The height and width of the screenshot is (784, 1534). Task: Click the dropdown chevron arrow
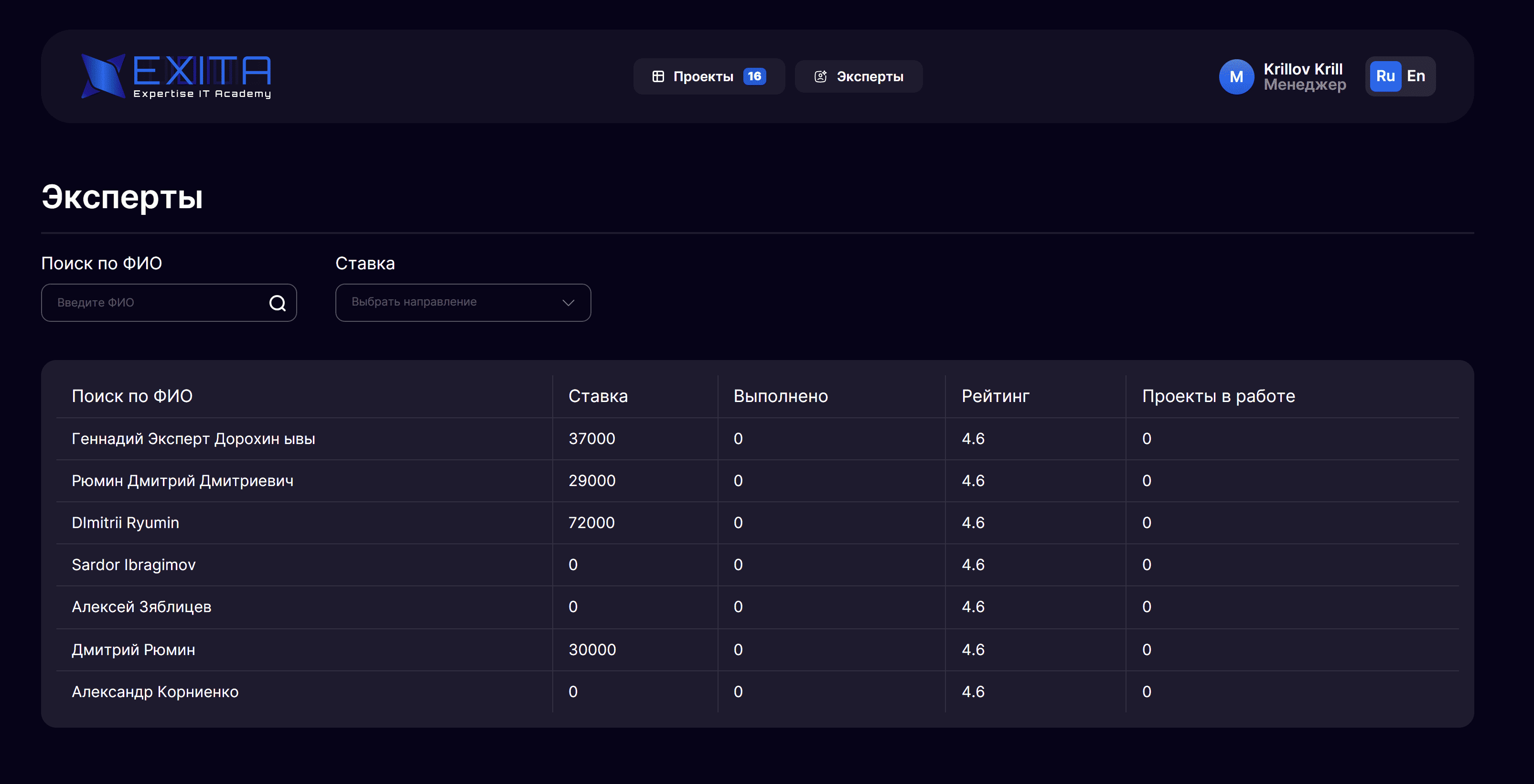568,302
